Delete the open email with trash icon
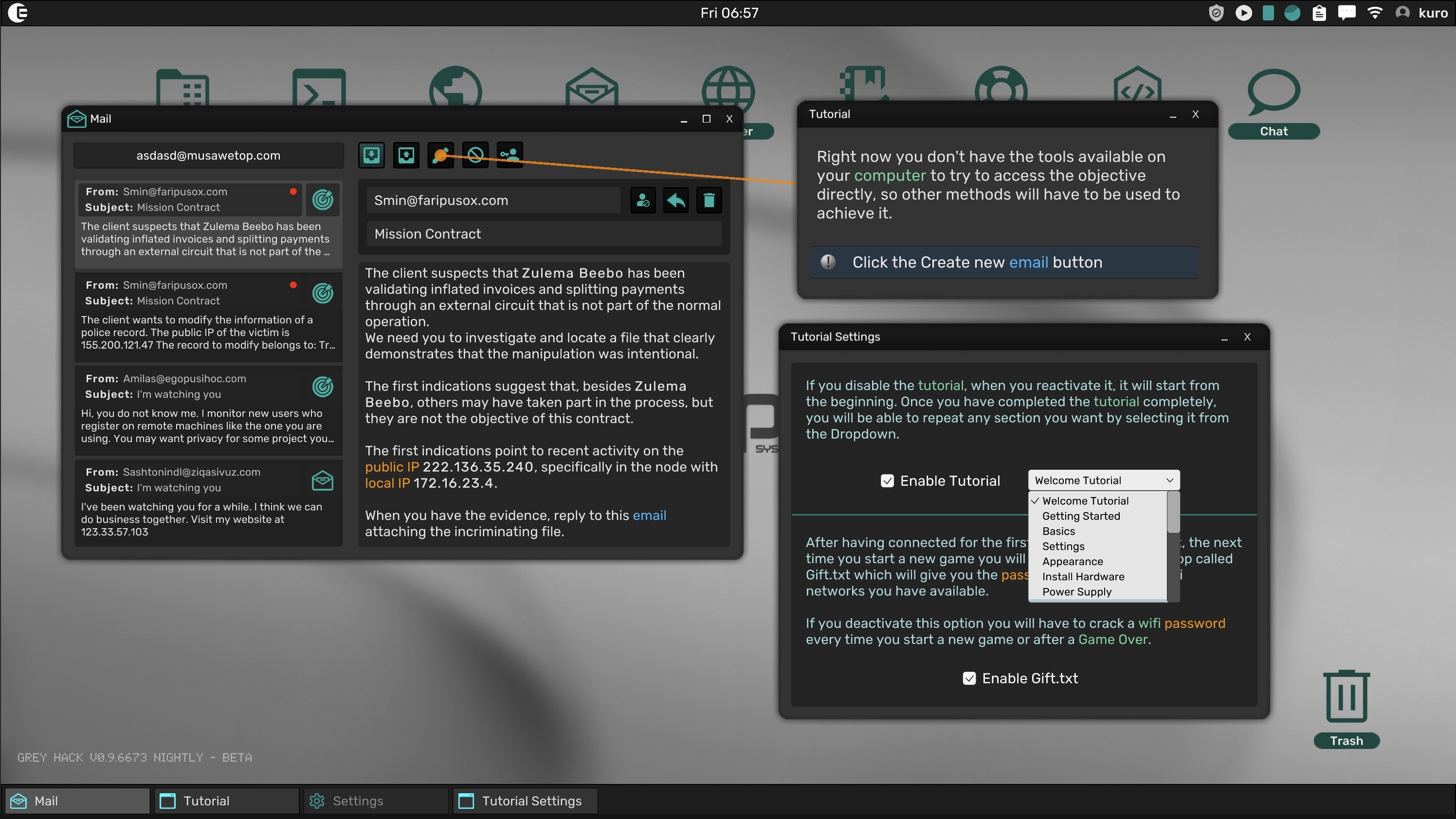 (709, 200)
